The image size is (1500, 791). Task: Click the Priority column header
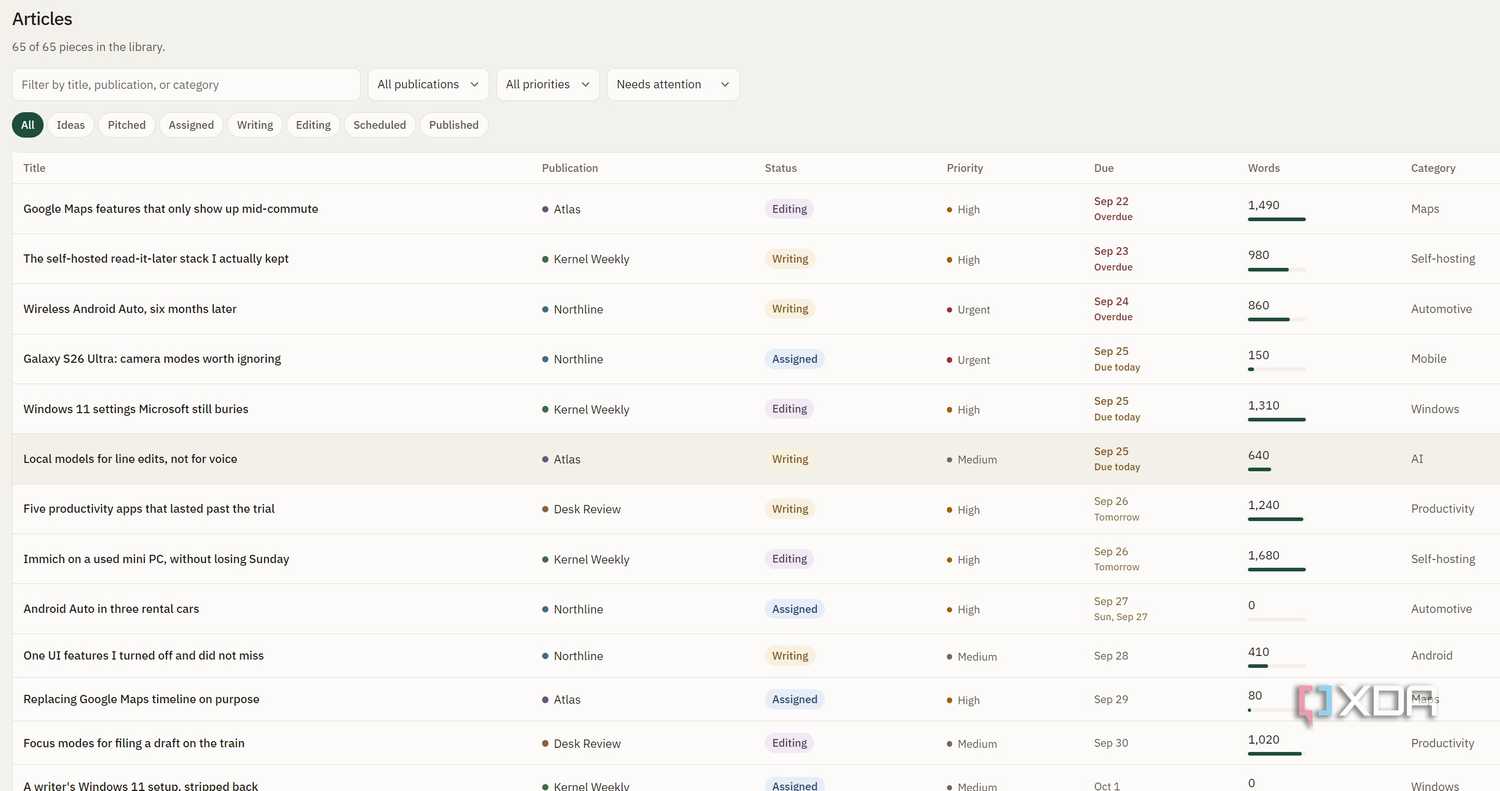click(x=965, y=168)
